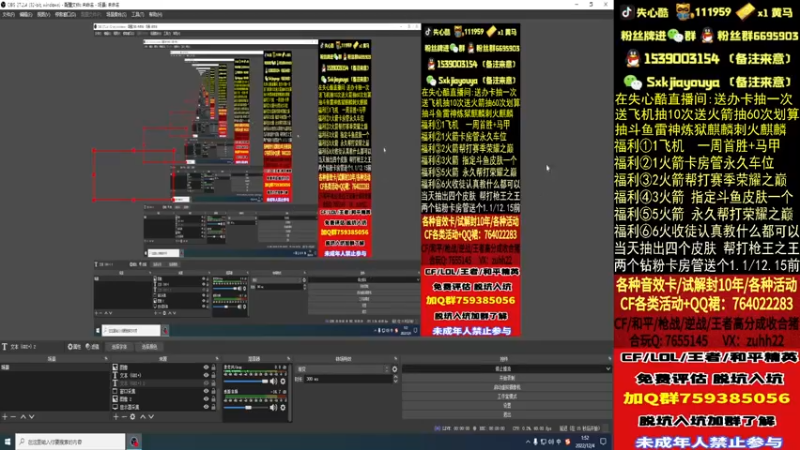Screen dimensions: 800x450
Task: Select 窗口采集 row in Sources list
Action: pyautogui.click(x=162, y=391)
